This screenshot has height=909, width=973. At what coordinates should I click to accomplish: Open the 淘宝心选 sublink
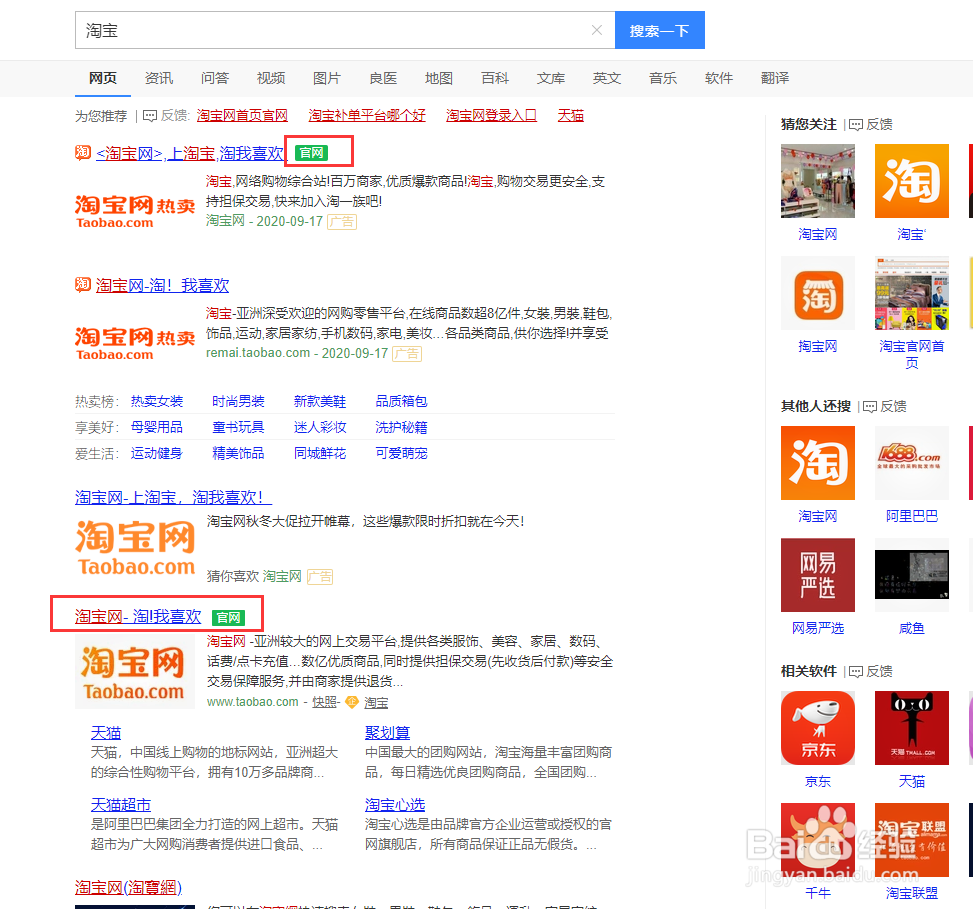point(395,805)
